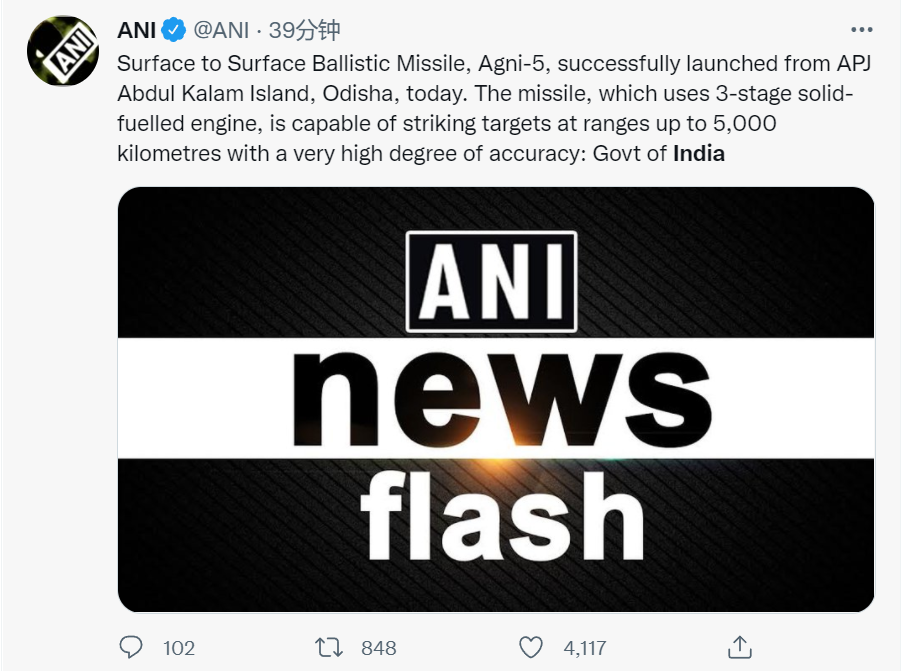
Task: Open the ANI profile avatar
Action: pyautogui.click(x=62, y=51)
